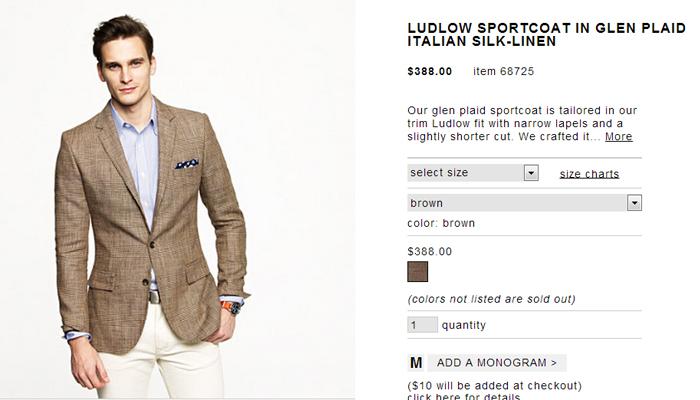Viewport: 700px width, 400px height.
Task: Click the Ludlow Sportcoat product title
Action: (546, 34)
